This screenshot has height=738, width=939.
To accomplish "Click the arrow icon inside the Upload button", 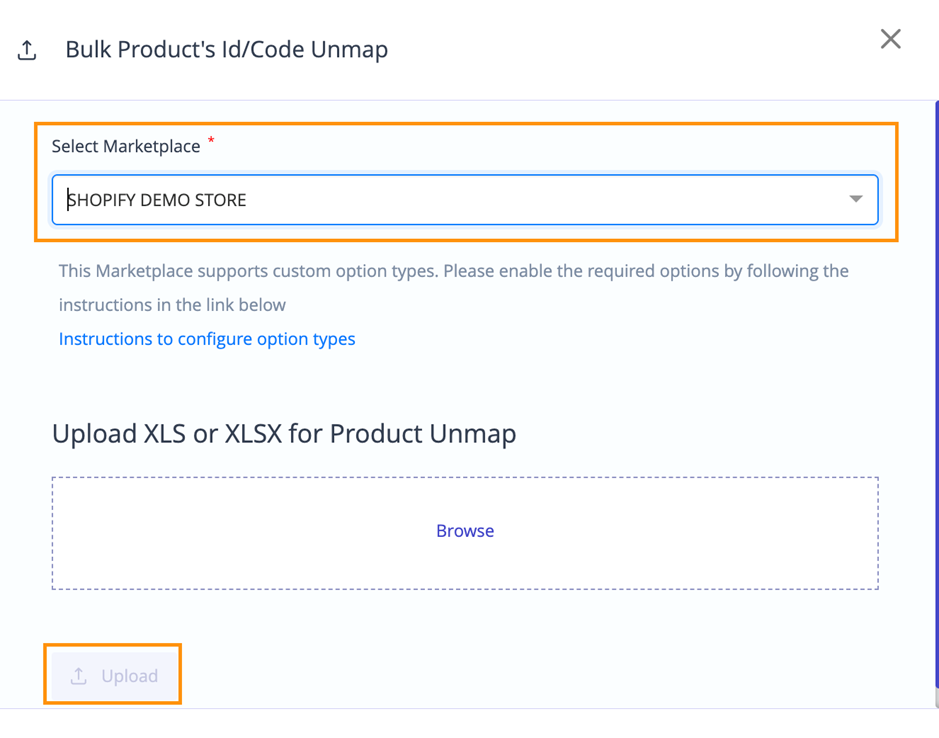I will click(78, 676).
